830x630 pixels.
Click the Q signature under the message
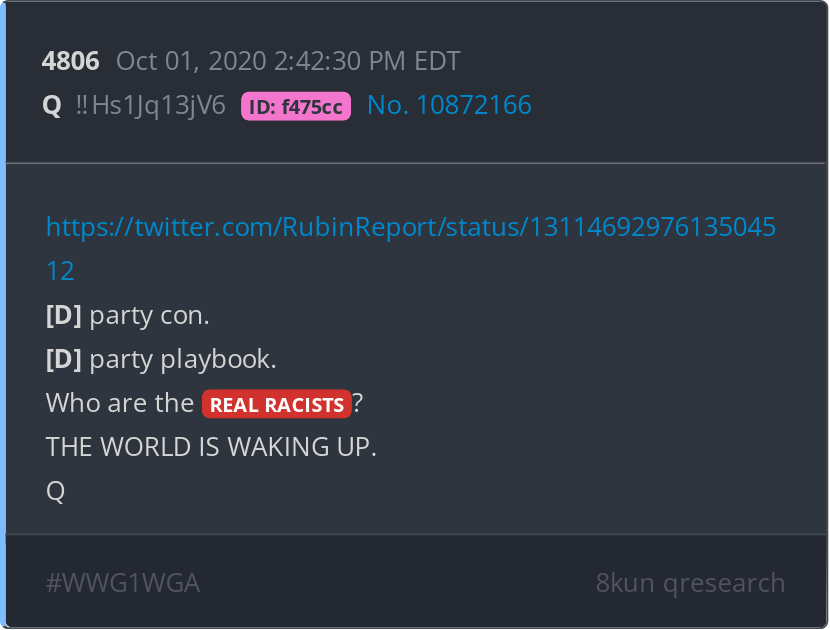coord(56,492)
